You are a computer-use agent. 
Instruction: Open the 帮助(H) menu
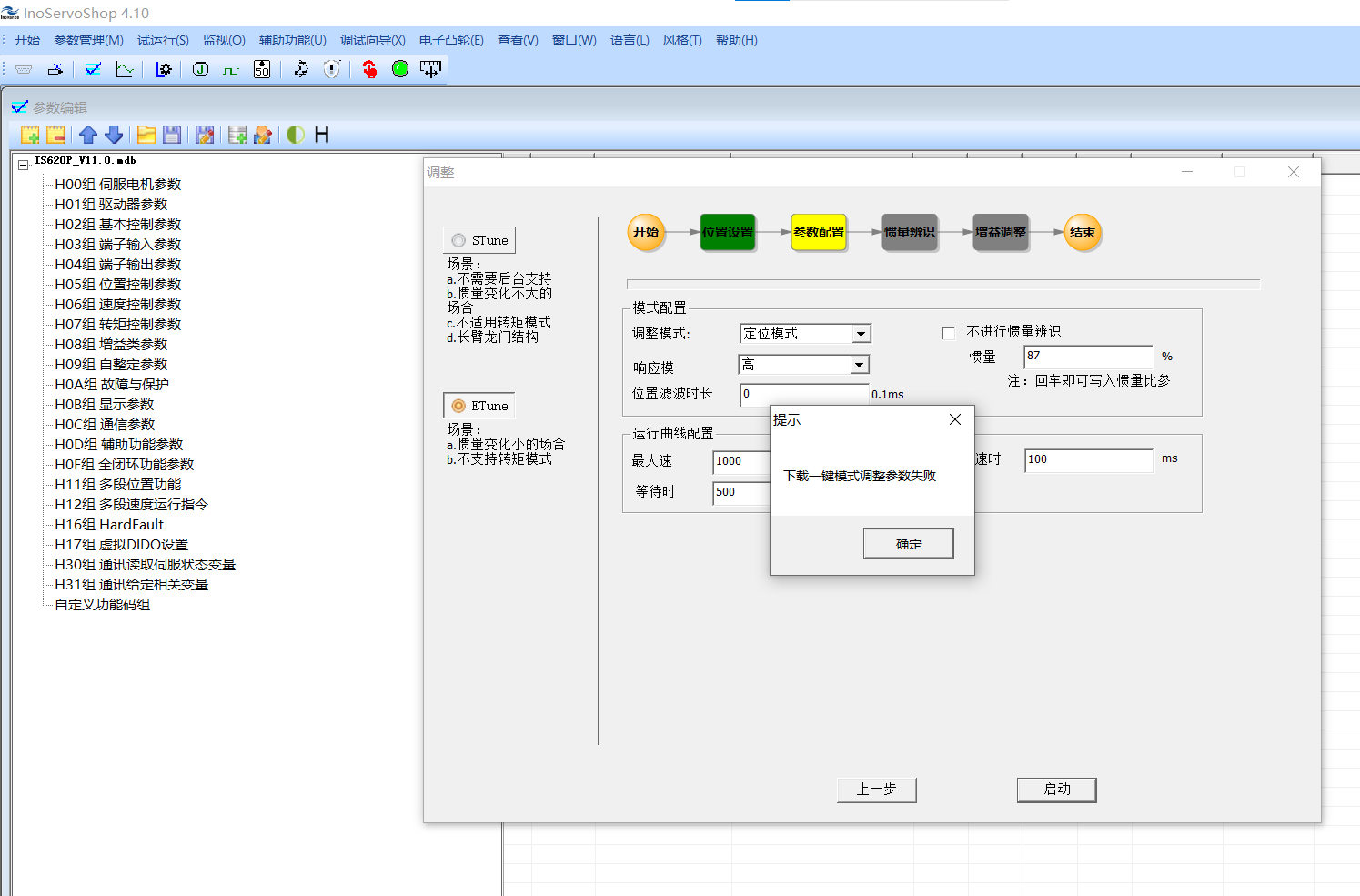pos(737,40)
